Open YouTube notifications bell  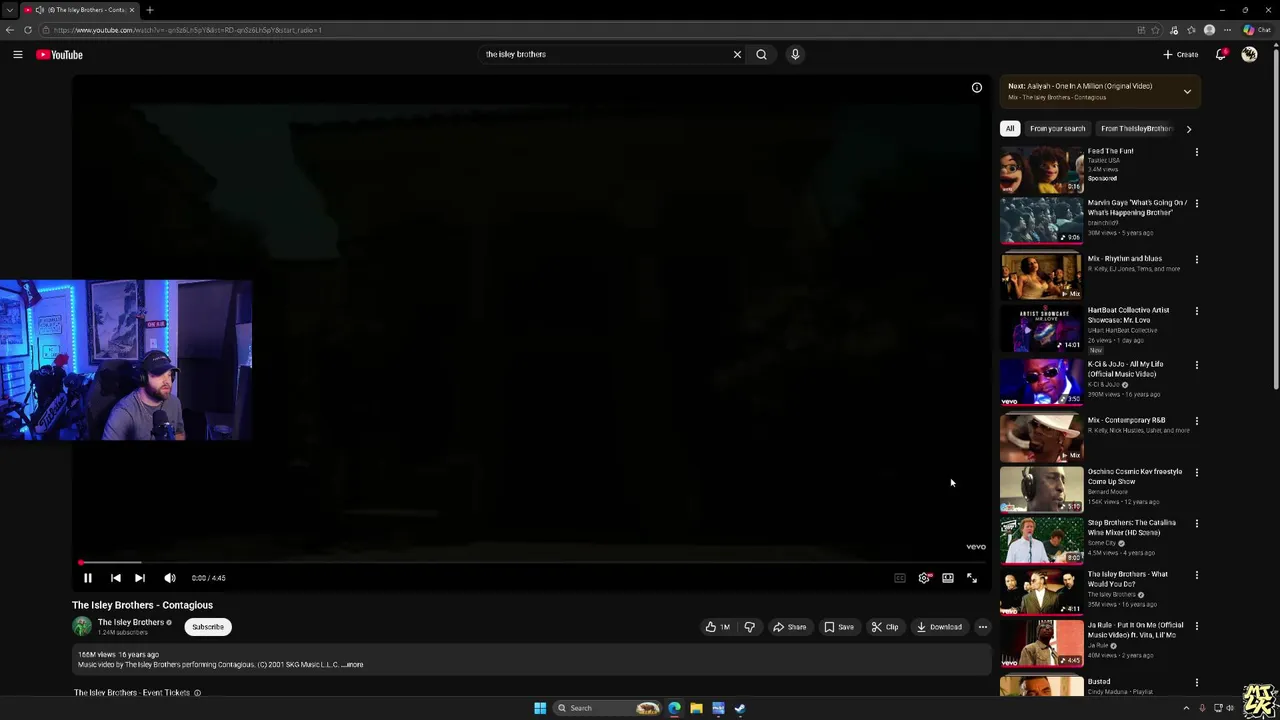pos(1221,55)
